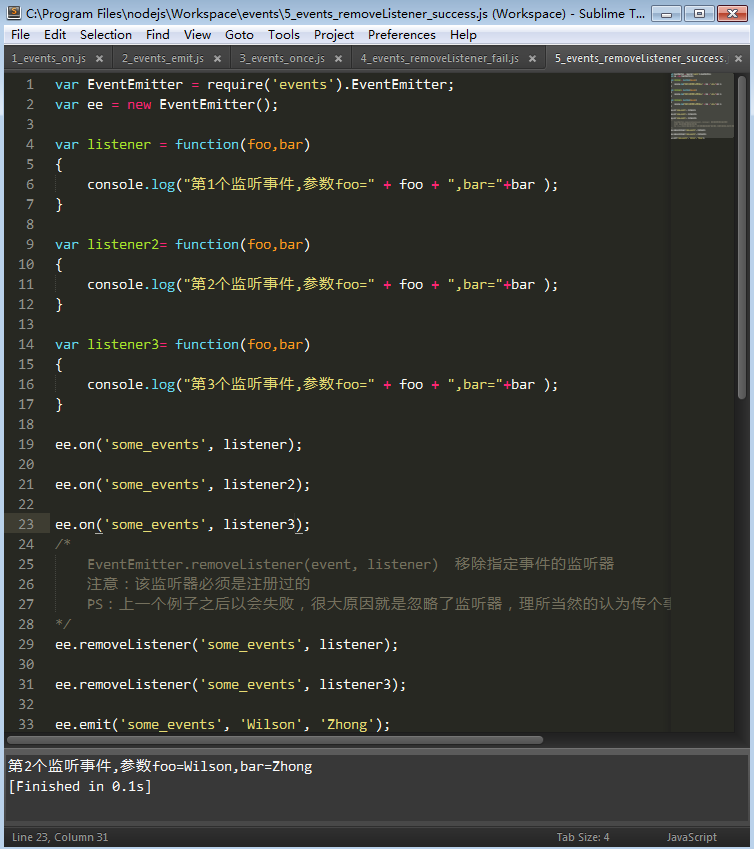This screenshot has height=849, width=754.
Task: Open the View menu
Action: (x=197, y=35)
